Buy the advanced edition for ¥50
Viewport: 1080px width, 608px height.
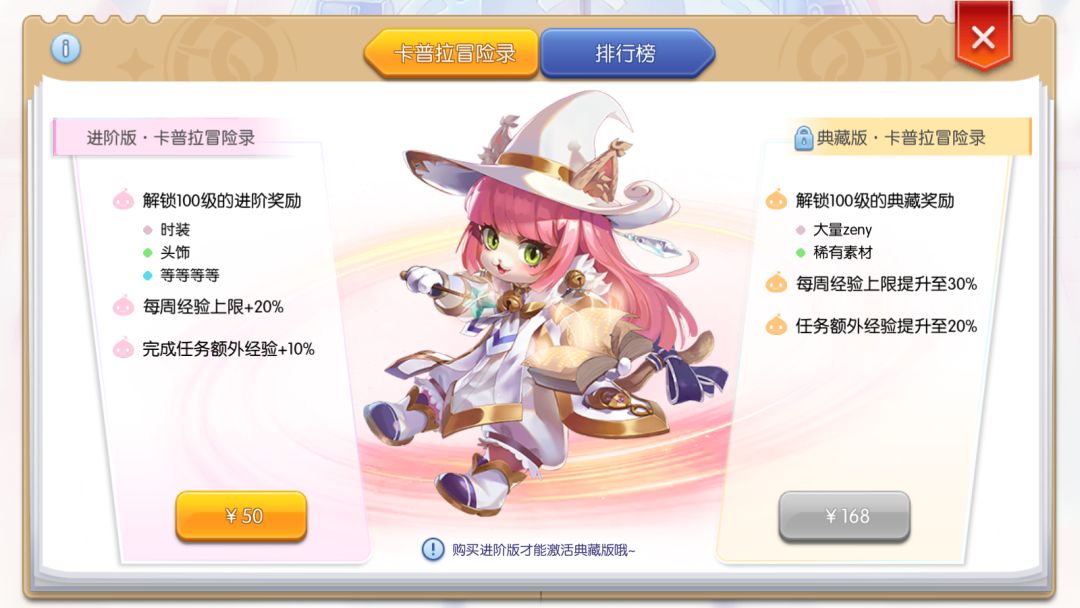point(241,515)
